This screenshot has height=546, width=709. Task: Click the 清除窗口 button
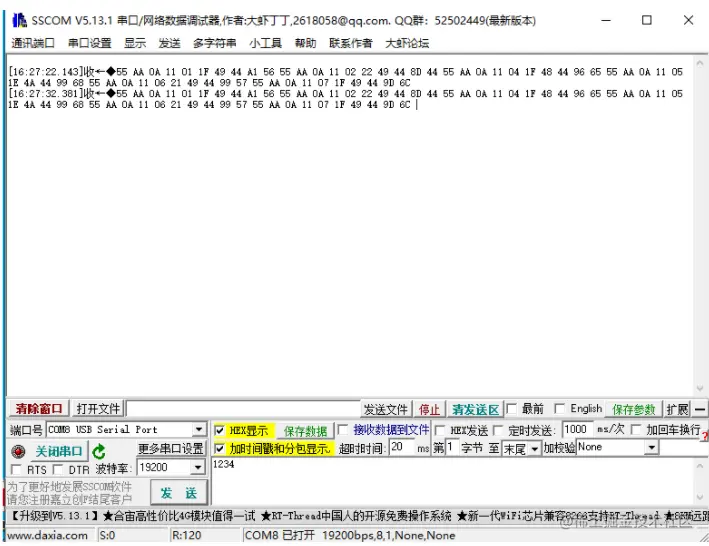coord(38,409)
